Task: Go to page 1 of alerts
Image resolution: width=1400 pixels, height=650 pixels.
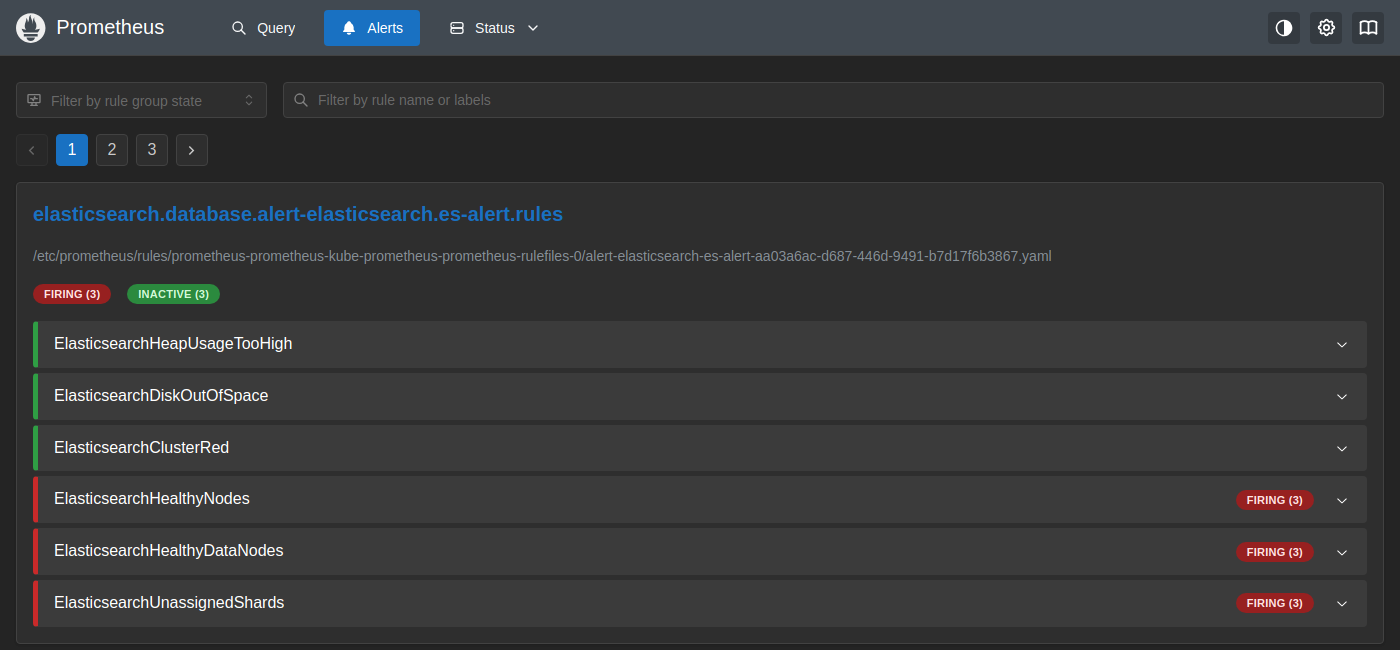Action: pos(72,150)
